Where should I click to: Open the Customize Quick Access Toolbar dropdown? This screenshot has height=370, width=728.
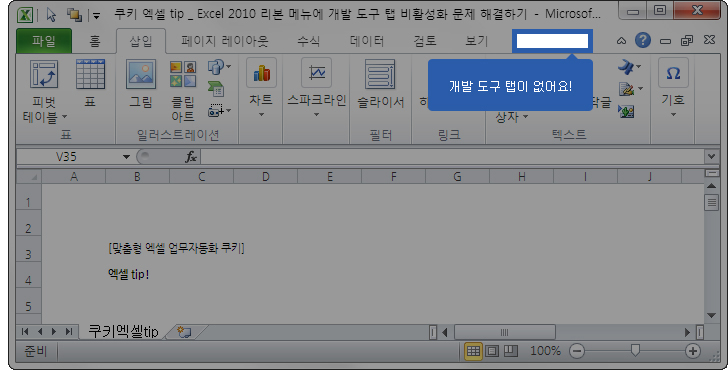(96, 15)
